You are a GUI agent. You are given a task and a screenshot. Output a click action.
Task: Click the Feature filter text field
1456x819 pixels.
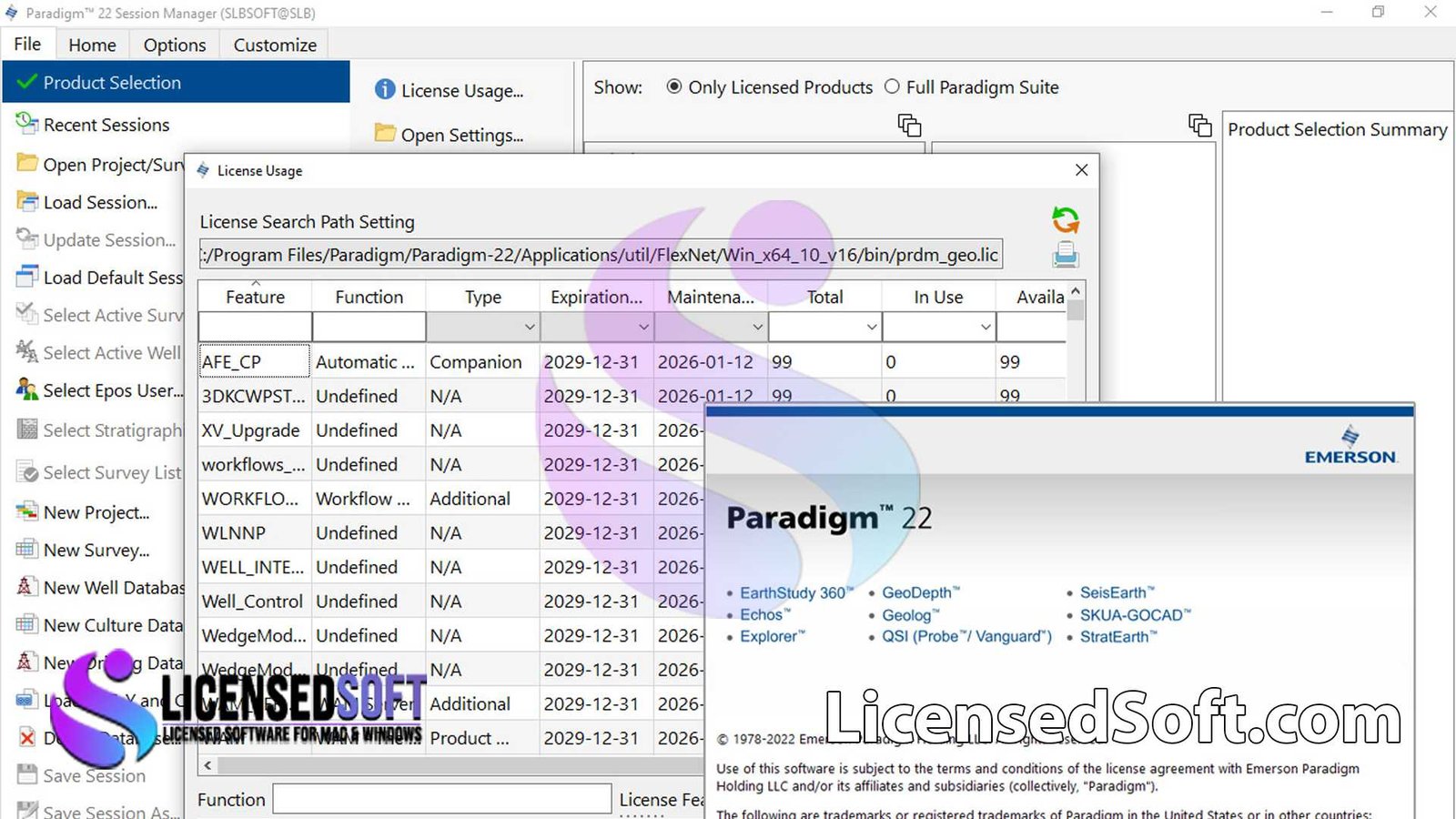coord(255,327)
